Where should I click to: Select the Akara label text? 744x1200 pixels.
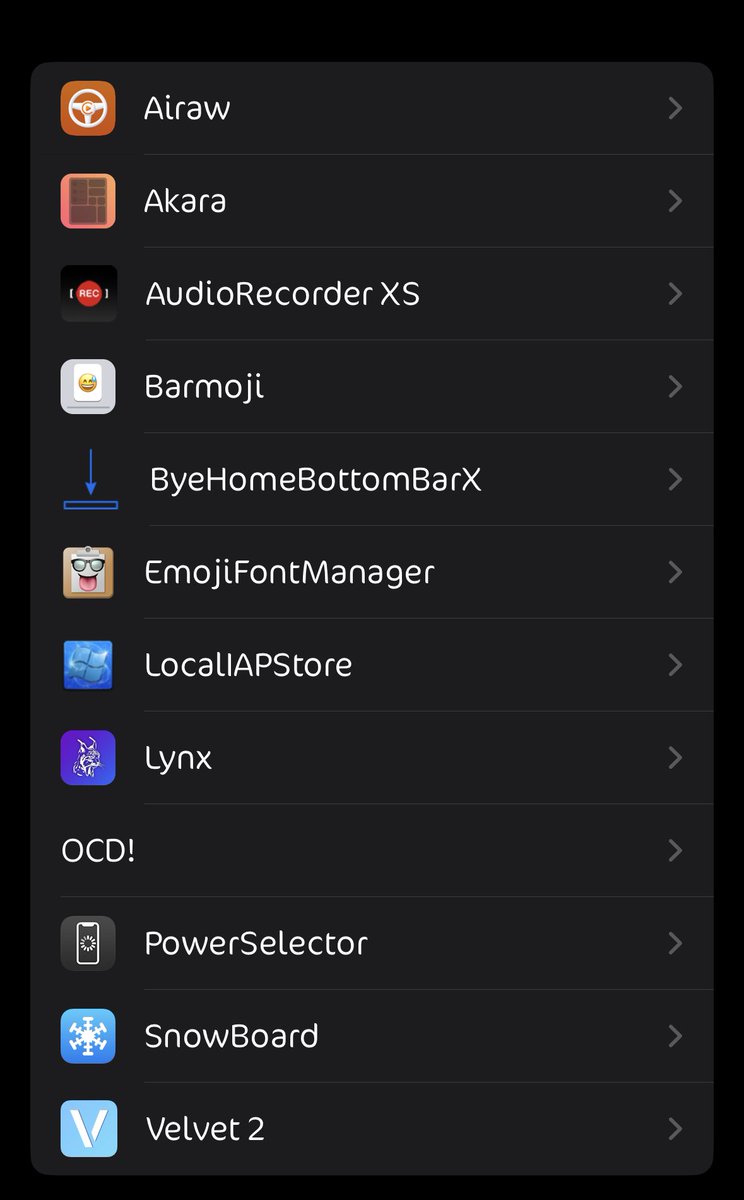[x=185, y=201]
